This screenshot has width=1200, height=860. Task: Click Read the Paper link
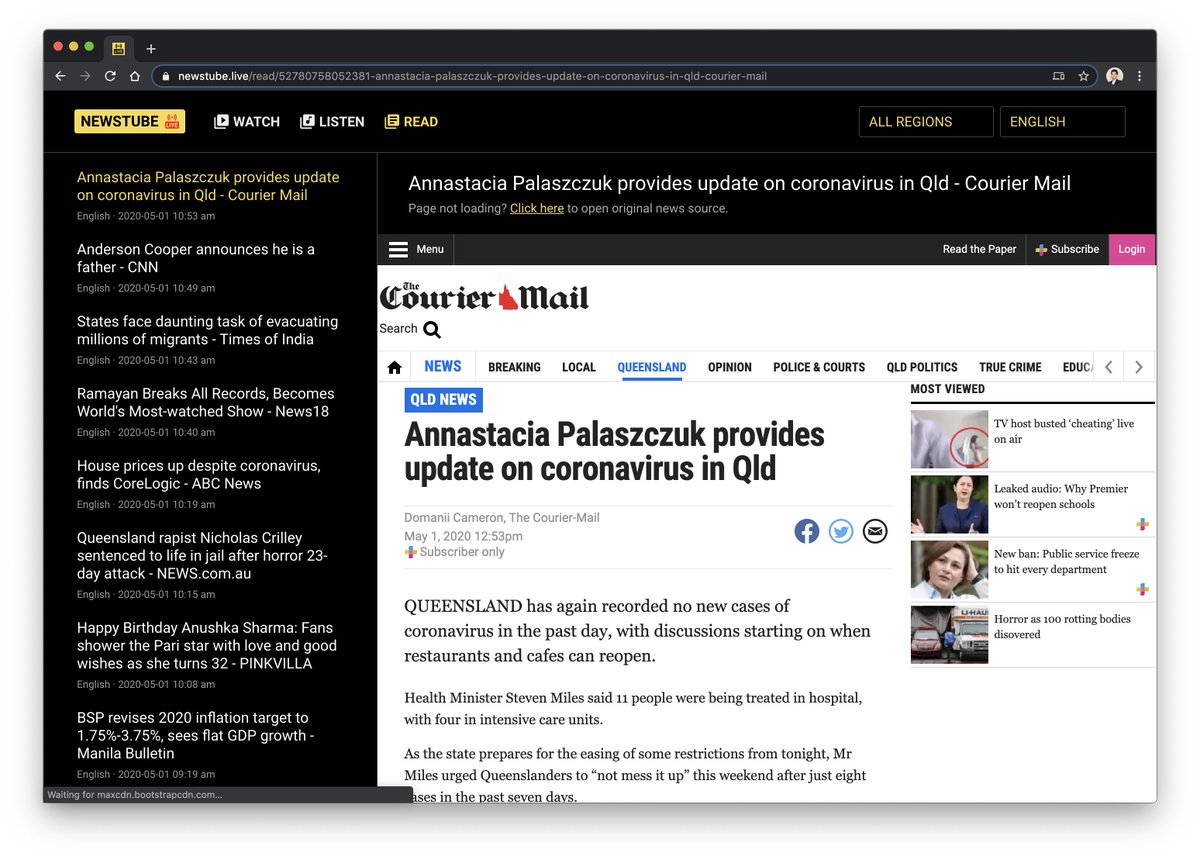pos(979,249)
